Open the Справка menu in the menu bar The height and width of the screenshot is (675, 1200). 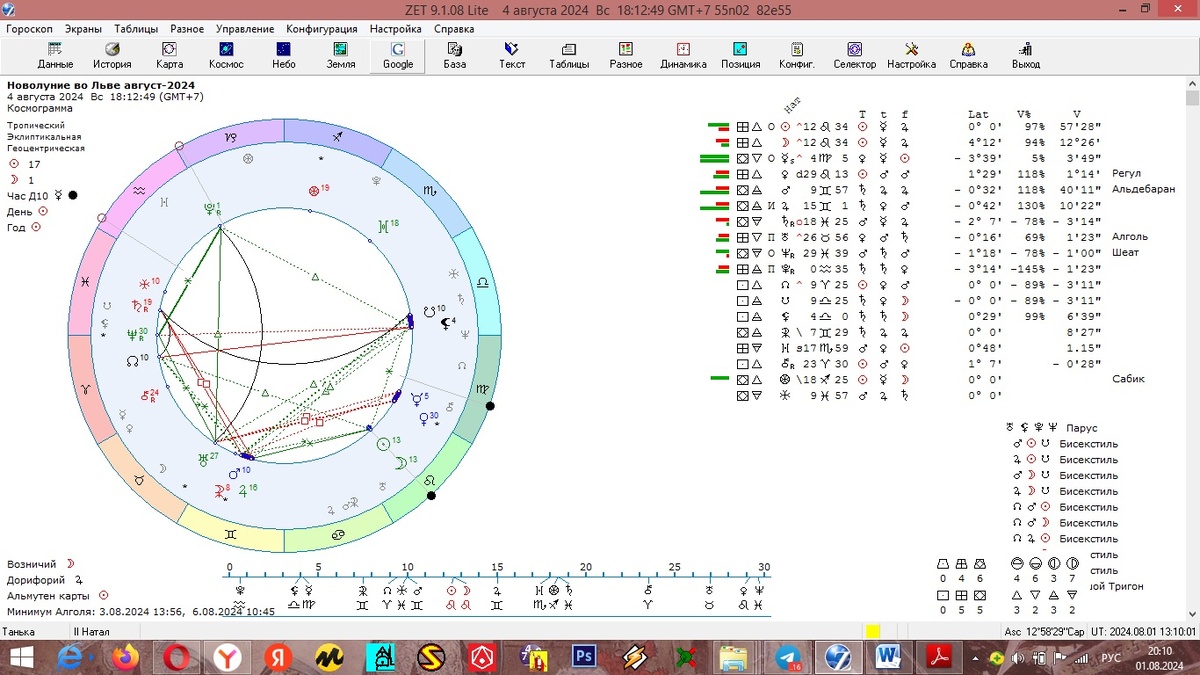click(x=454, y=29)
